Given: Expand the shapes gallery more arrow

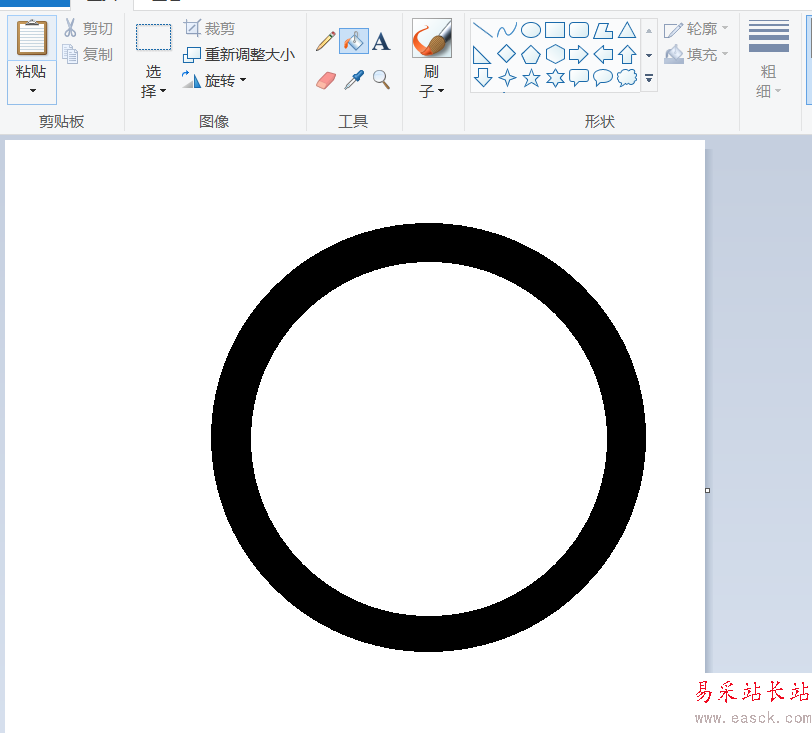Looking at the screenshot, I should click(649, 78).
